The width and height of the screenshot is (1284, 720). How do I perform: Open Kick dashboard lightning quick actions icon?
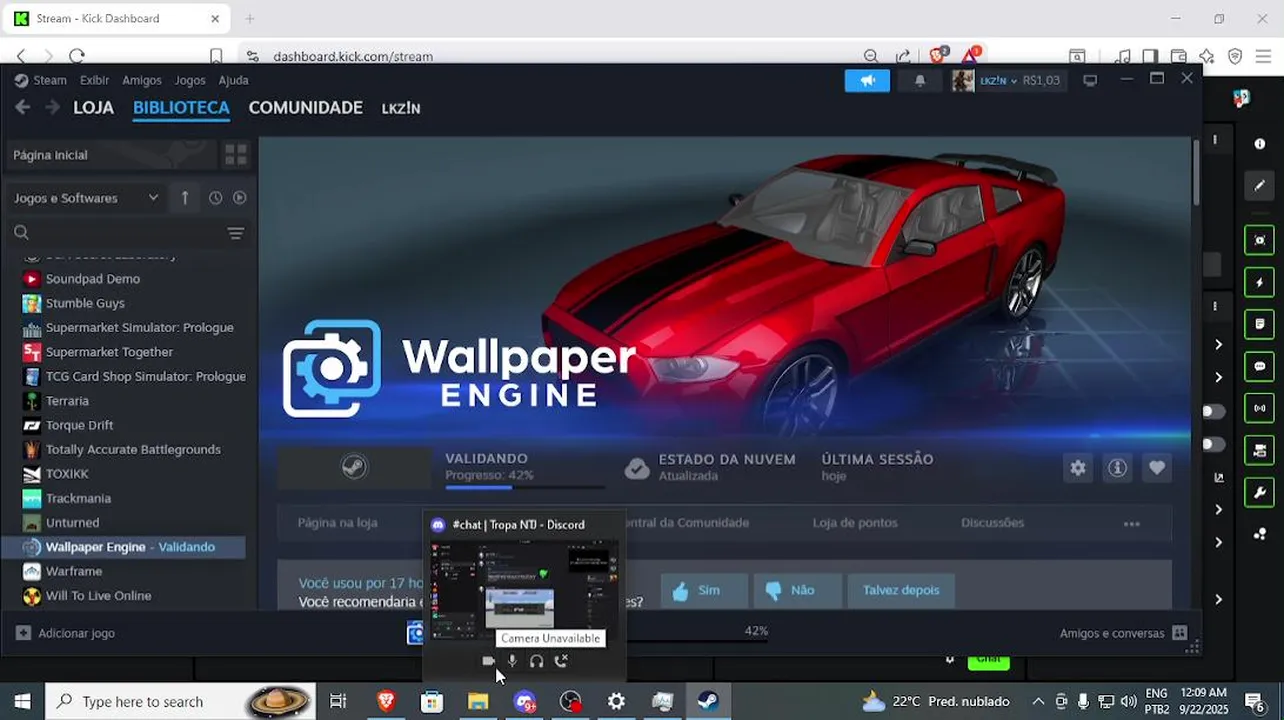1260,282
